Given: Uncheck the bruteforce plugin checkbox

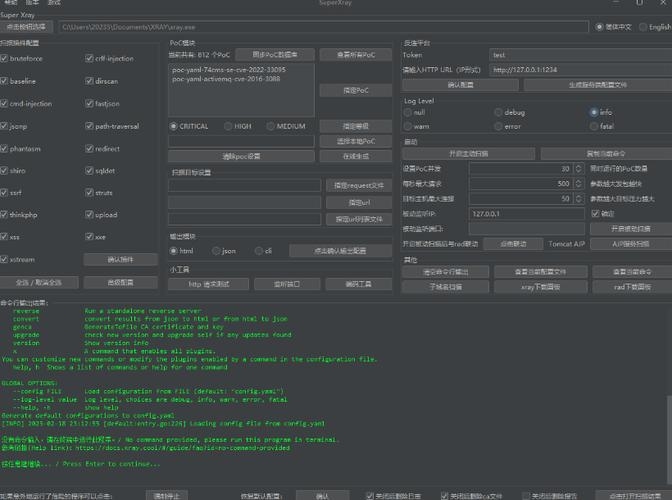Looking at the screenshot, I should [x=6, y=59].
